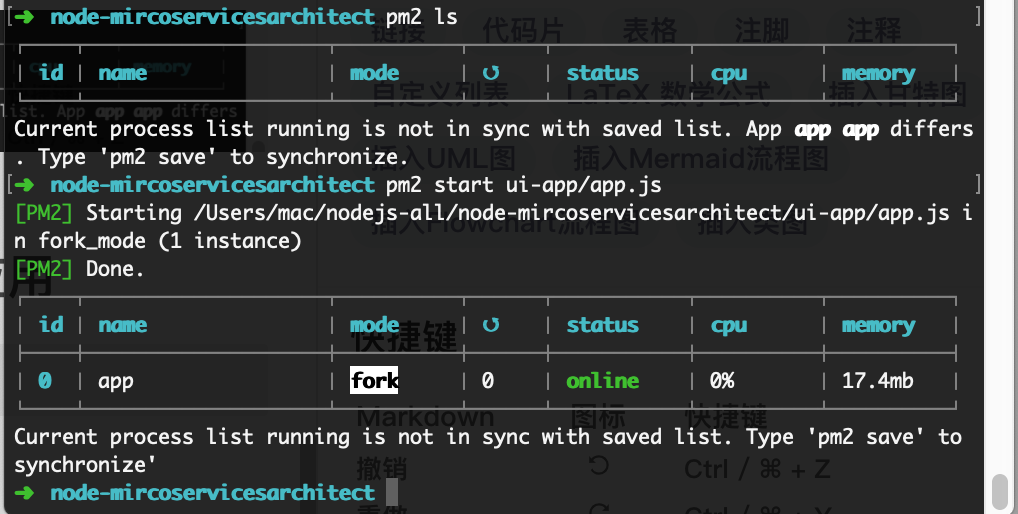Click the terminal scrollbar thumb
The width and height of the screenshot is (1018, 514).
[1000, 491]
